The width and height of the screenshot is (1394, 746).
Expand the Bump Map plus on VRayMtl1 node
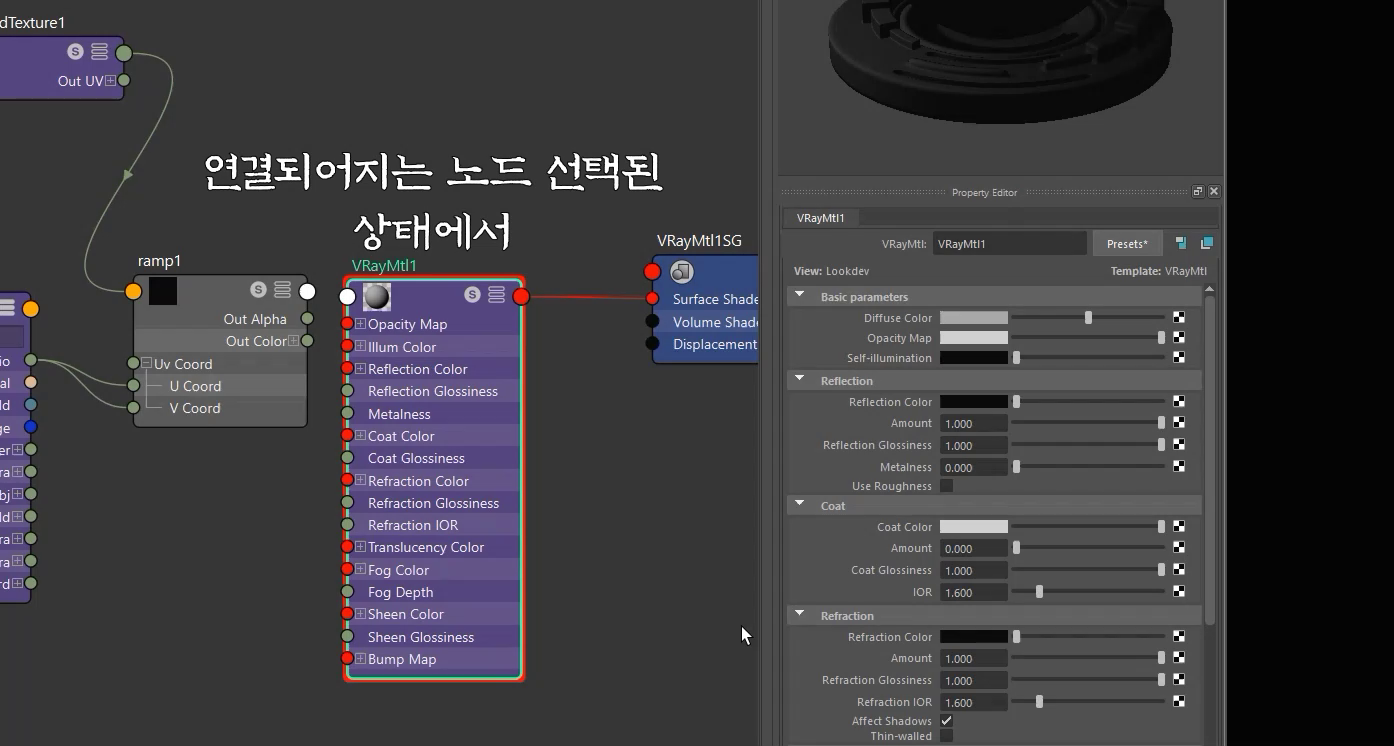(360, 659)
